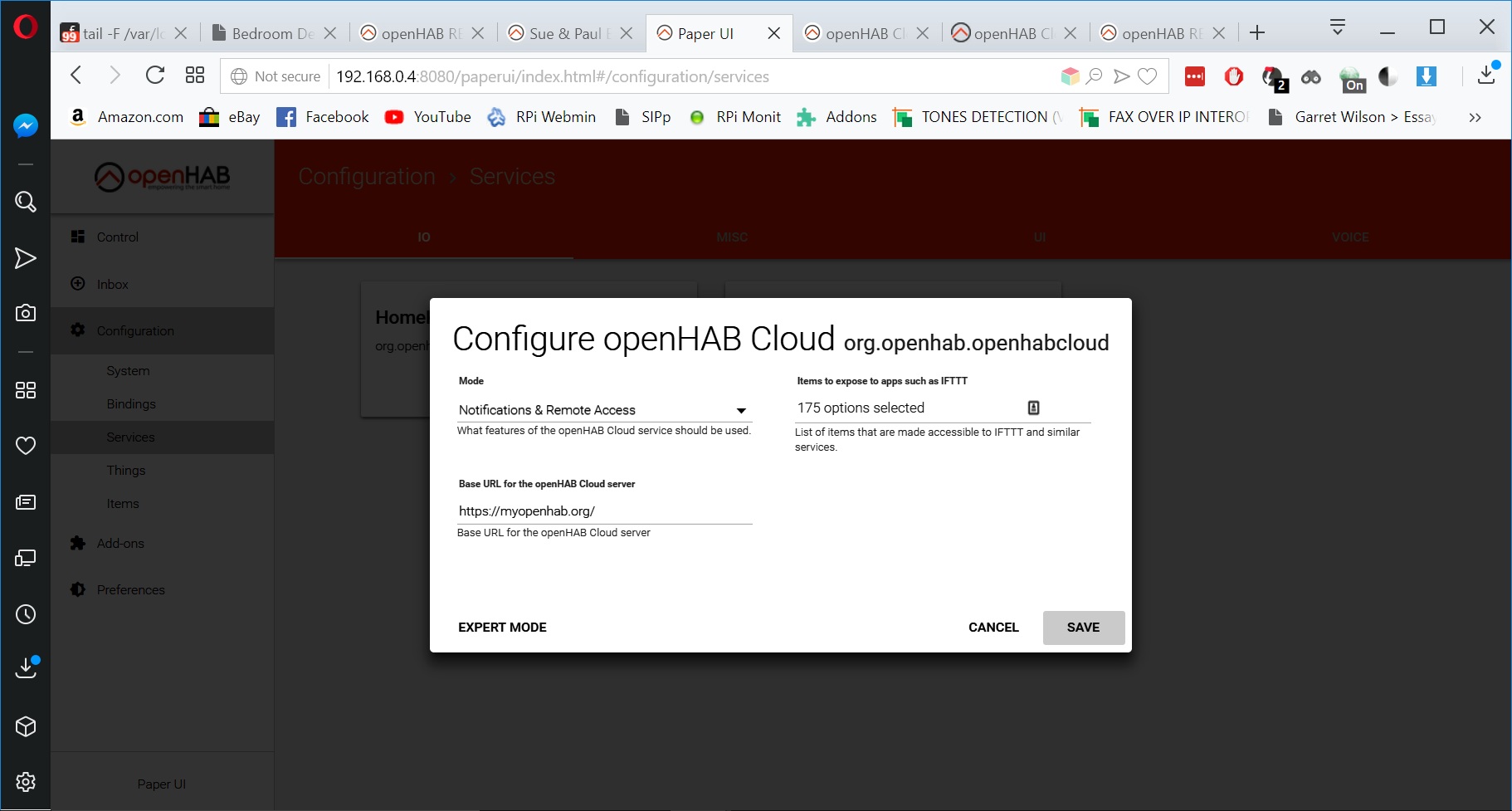Open Extensions cube in the sidebar

[26, 726]
